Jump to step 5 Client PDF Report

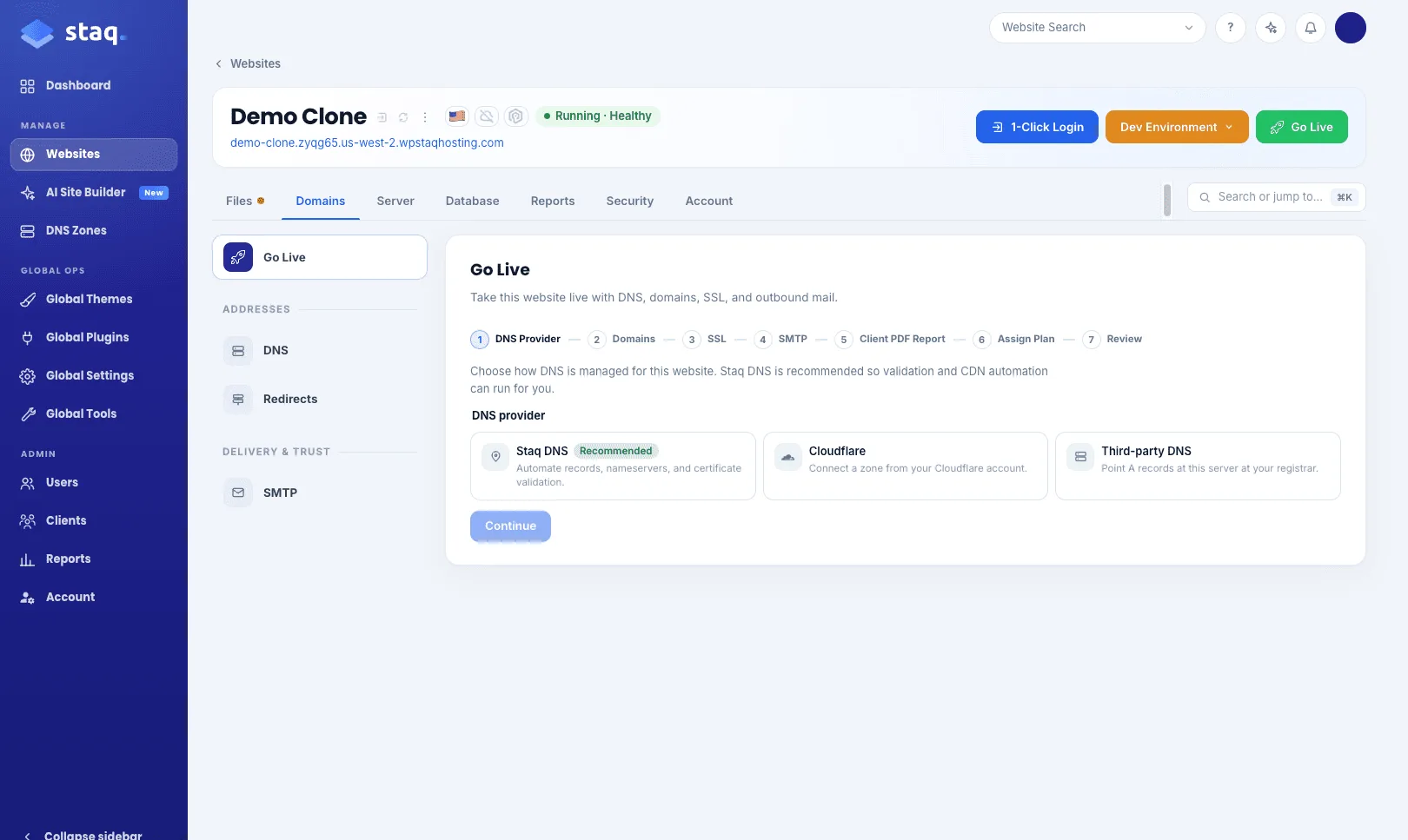[890, 340]
